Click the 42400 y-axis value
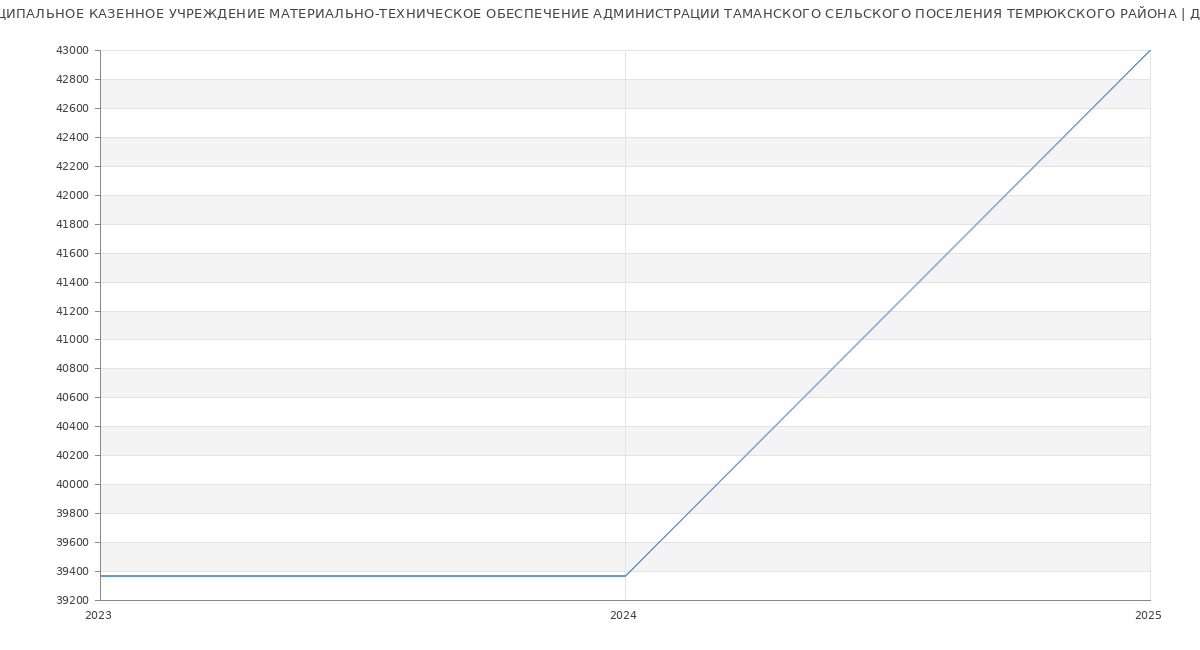Image resolution: width=1200 pixels, height=650 pixels. [x=72, y=138]
